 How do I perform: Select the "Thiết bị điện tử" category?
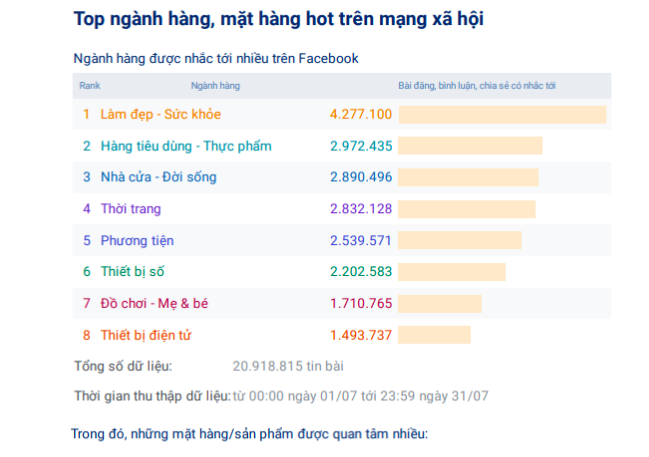coord(146,334)
